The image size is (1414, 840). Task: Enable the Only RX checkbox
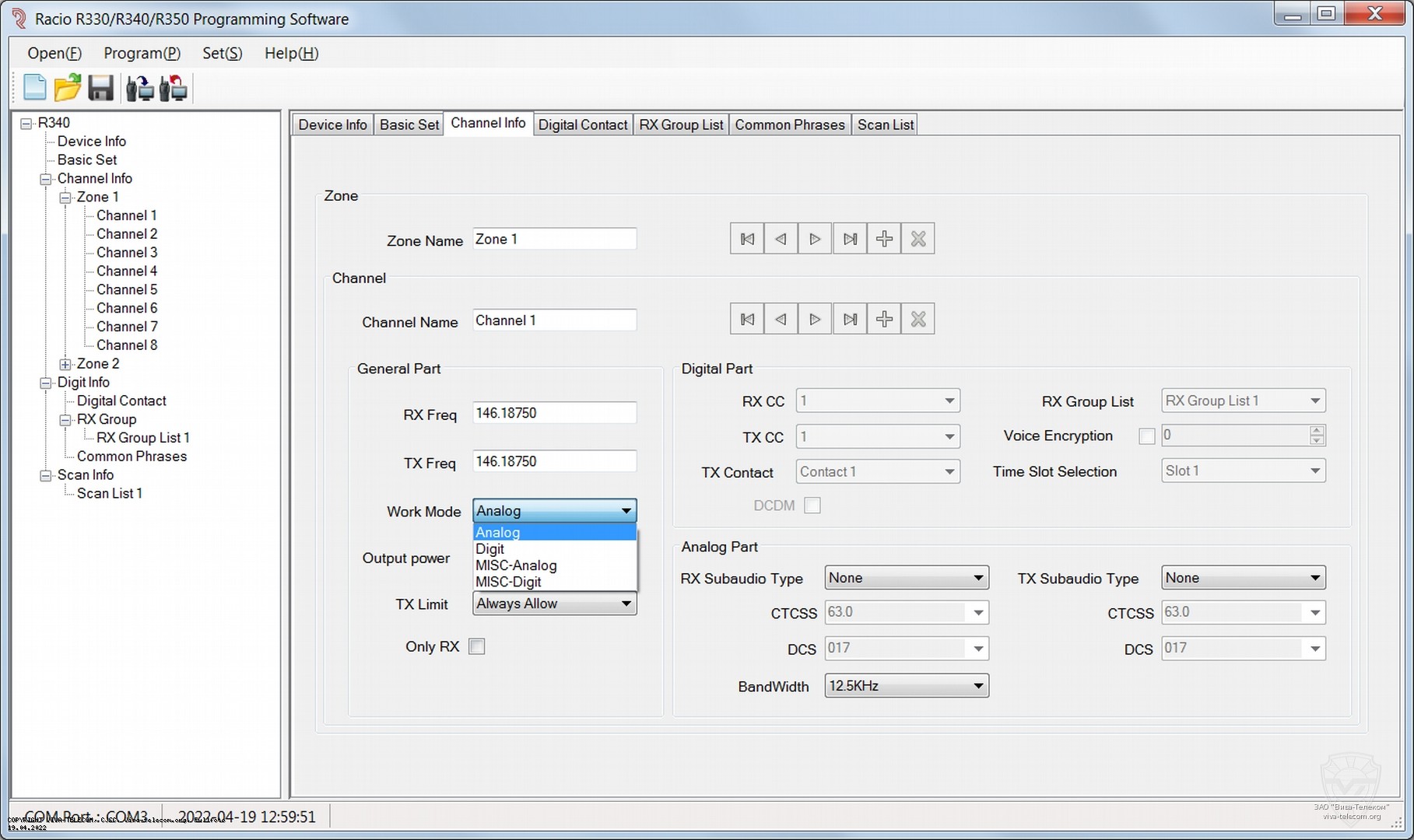(x=477, y=646)
